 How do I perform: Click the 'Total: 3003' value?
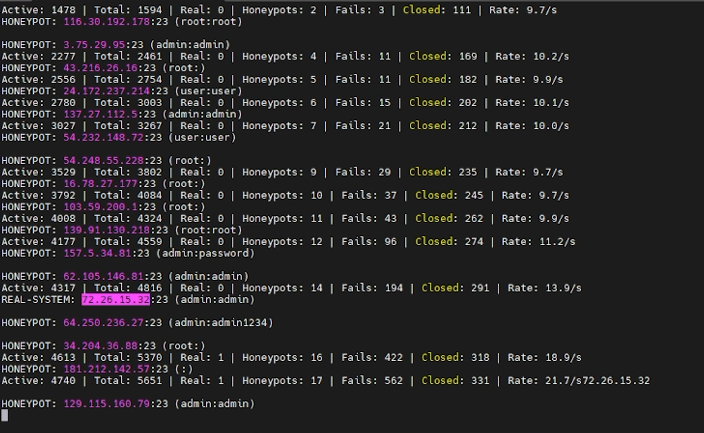[128, 103]
